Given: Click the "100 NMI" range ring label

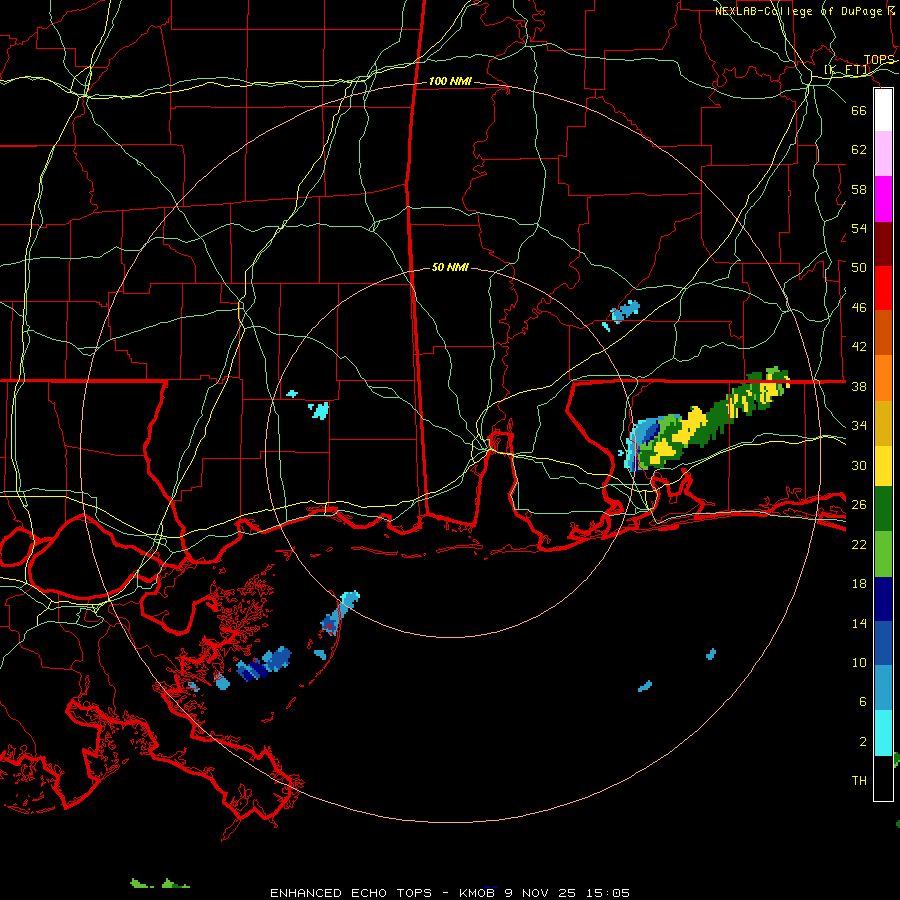Looking at the screenshot, I should tap(450, 82).
